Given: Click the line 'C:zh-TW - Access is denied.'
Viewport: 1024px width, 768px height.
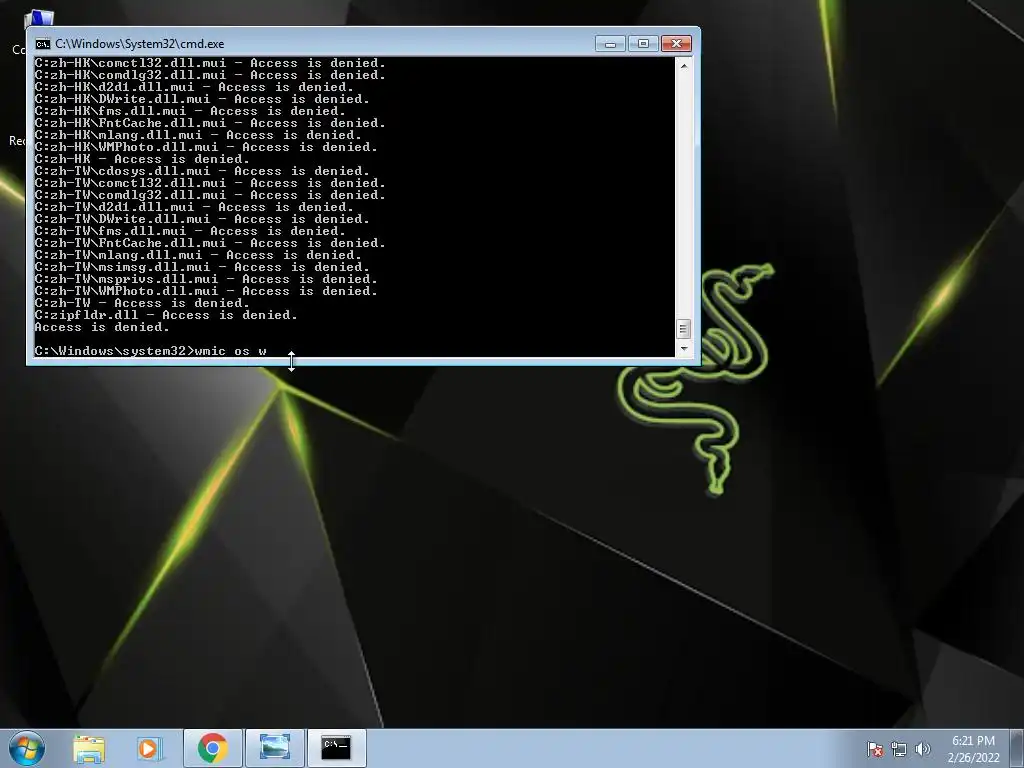Looking at the screenshot, I should tap(142, 303).
